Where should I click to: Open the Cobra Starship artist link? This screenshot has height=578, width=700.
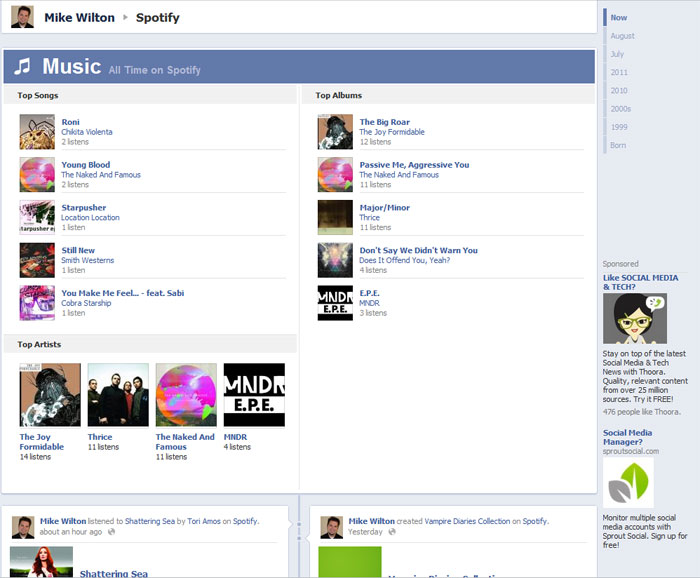click(86, 303)
